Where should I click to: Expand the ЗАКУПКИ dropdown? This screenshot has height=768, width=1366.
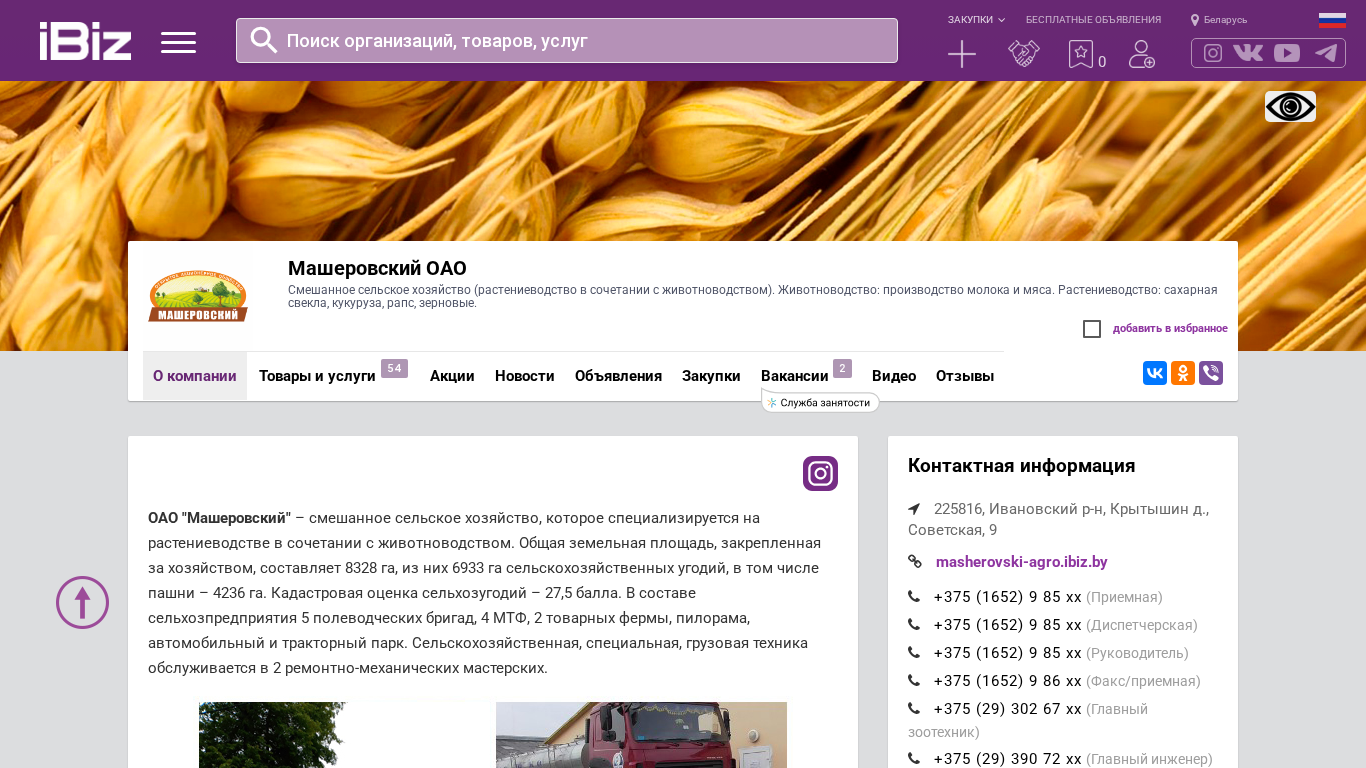pyautogui.click(x=976, y=20)
